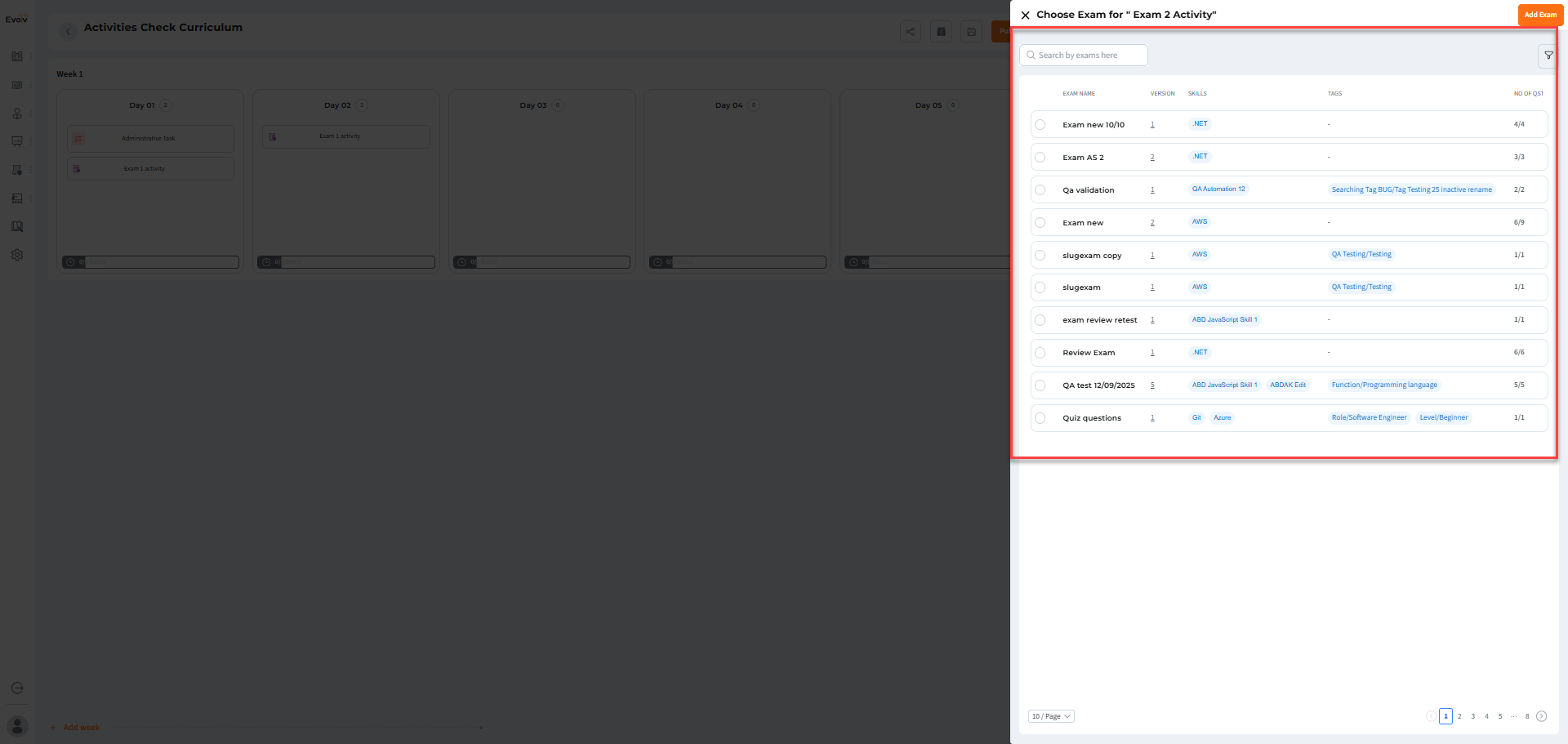The width and height of the screenshot is (1568, 744).
Task: Click the calendar icon beside the share icon
Action: [x=941, y=32]
